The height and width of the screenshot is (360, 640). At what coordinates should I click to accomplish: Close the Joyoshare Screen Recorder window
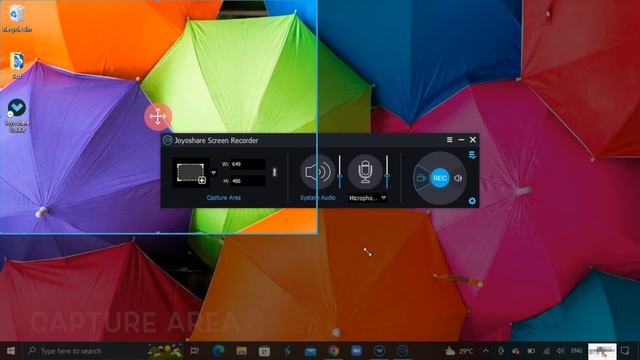tap(473, 140)
